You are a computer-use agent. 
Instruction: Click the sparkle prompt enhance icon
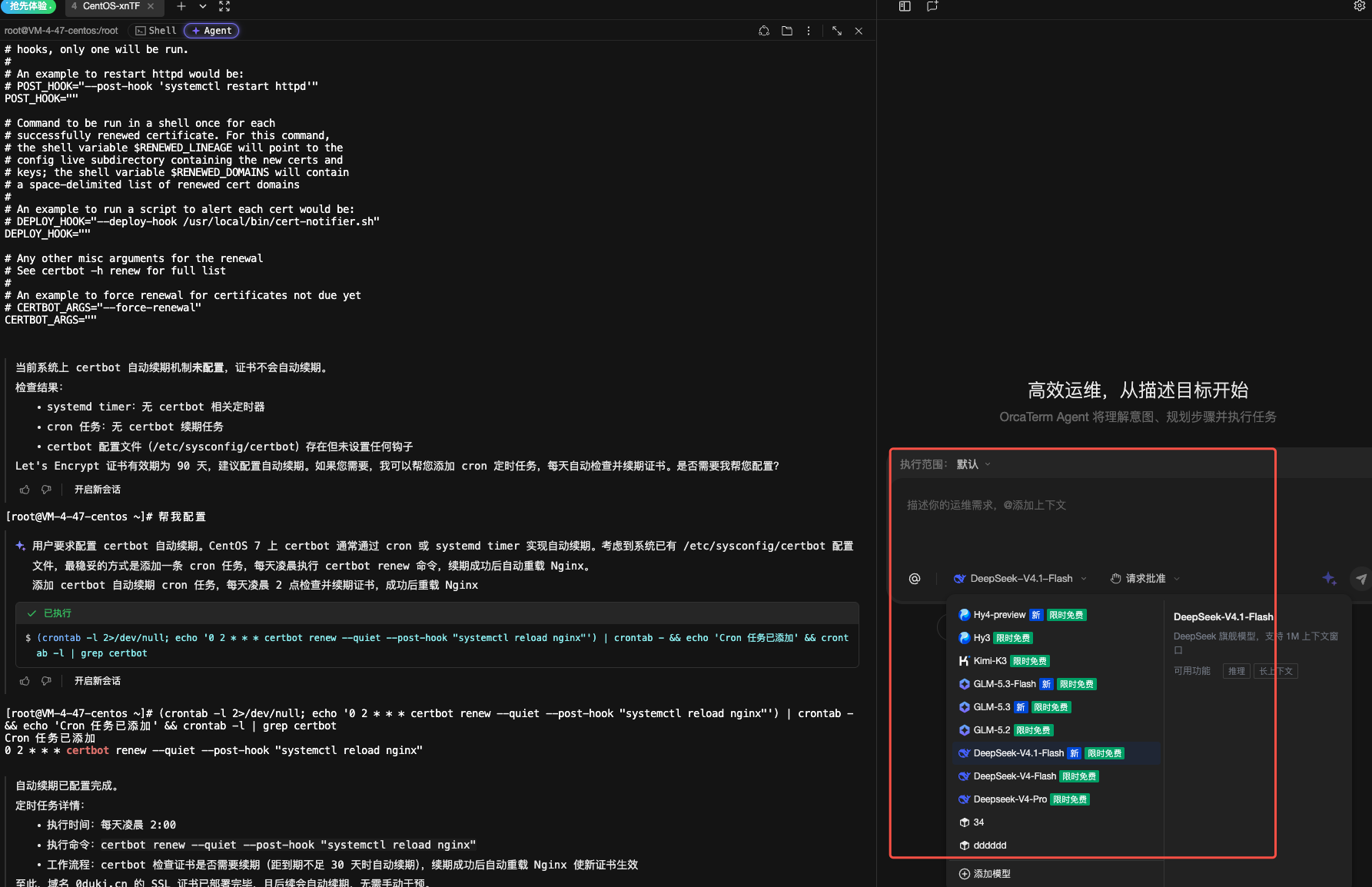click(x=1329, y=579)
